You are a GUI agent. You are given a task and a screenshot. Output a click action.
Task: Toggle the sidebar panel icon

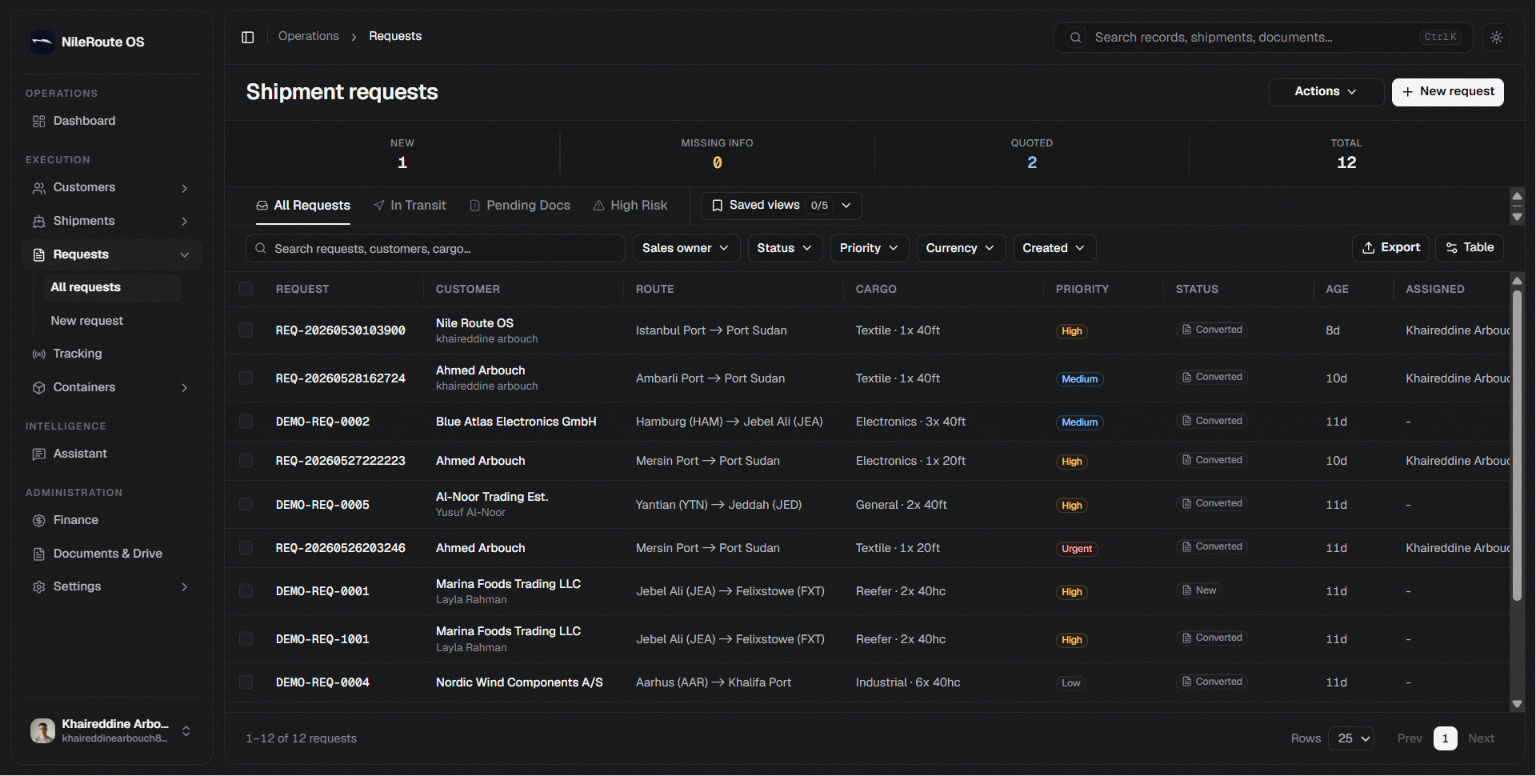click(248, 37)
